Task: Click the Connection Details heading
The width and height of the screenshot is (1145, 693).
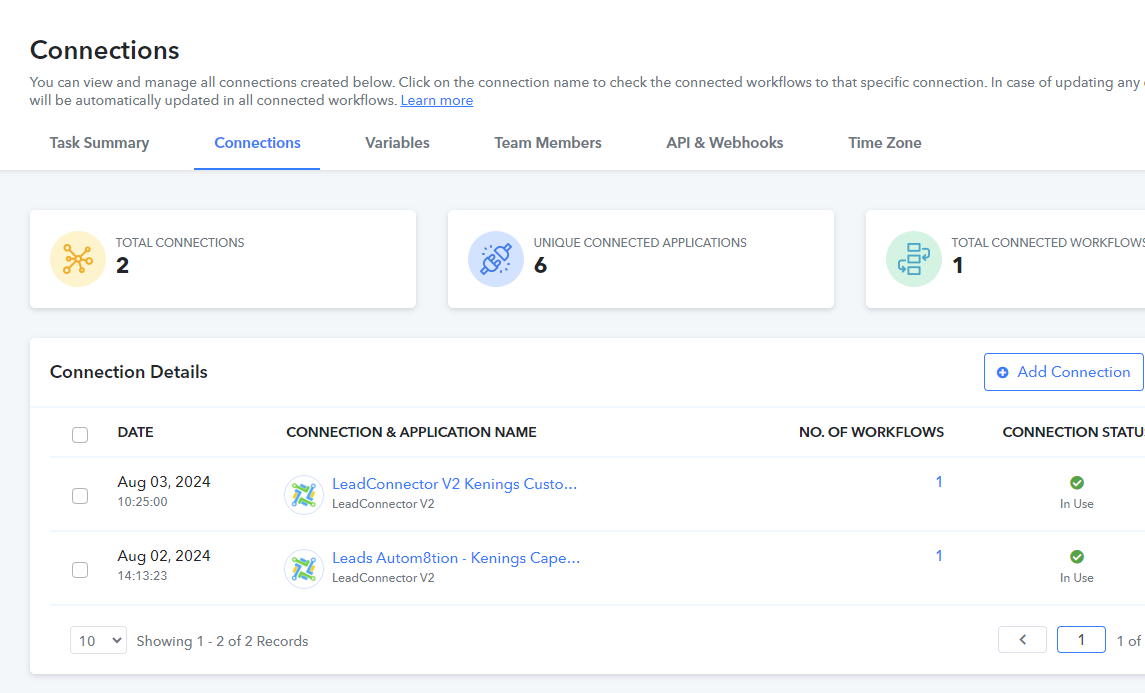Action: pos(129,372)
